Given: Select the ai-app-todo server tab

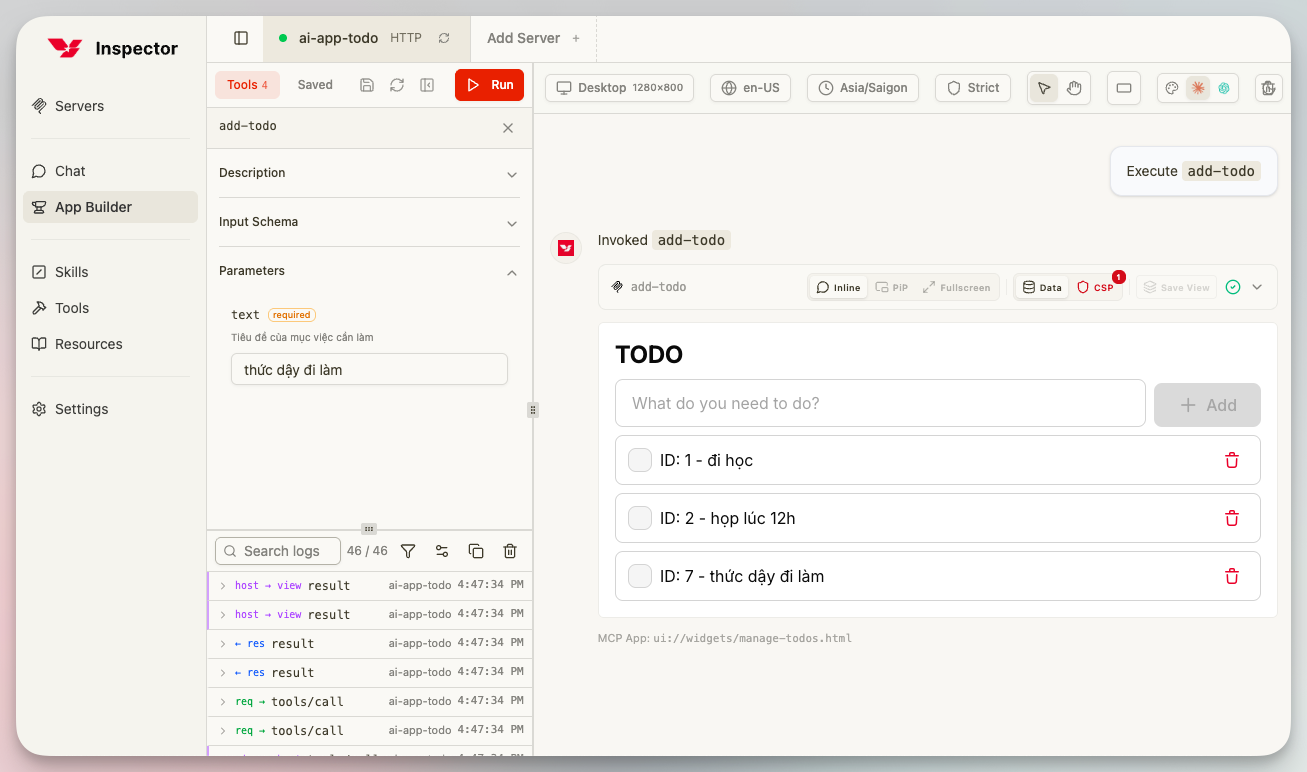Looking at the screenshot, I should click(x=366, y=38).
